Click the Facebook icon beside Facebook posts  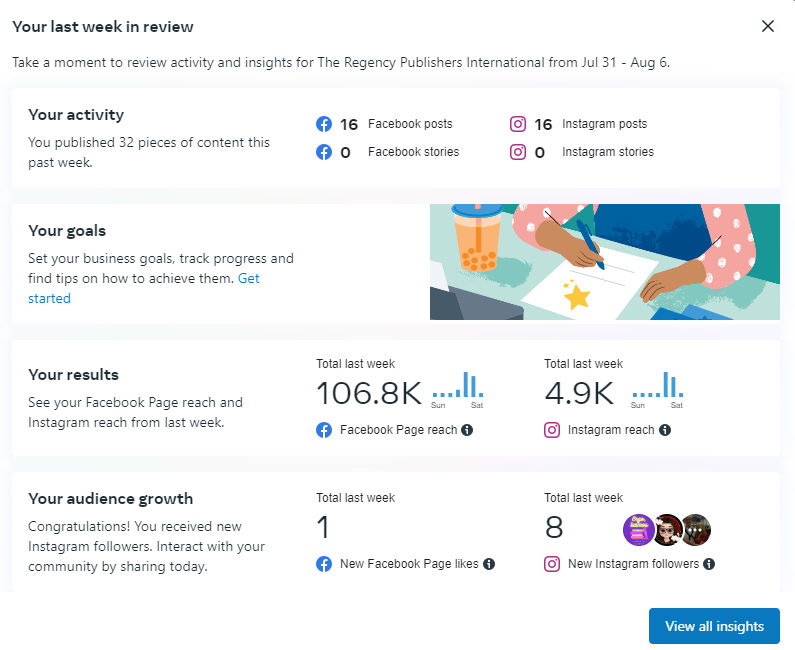324,125
